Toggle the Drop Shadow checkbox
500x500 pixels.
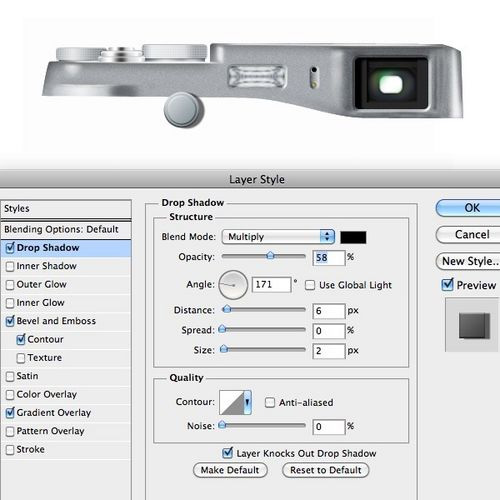(10, 248)
